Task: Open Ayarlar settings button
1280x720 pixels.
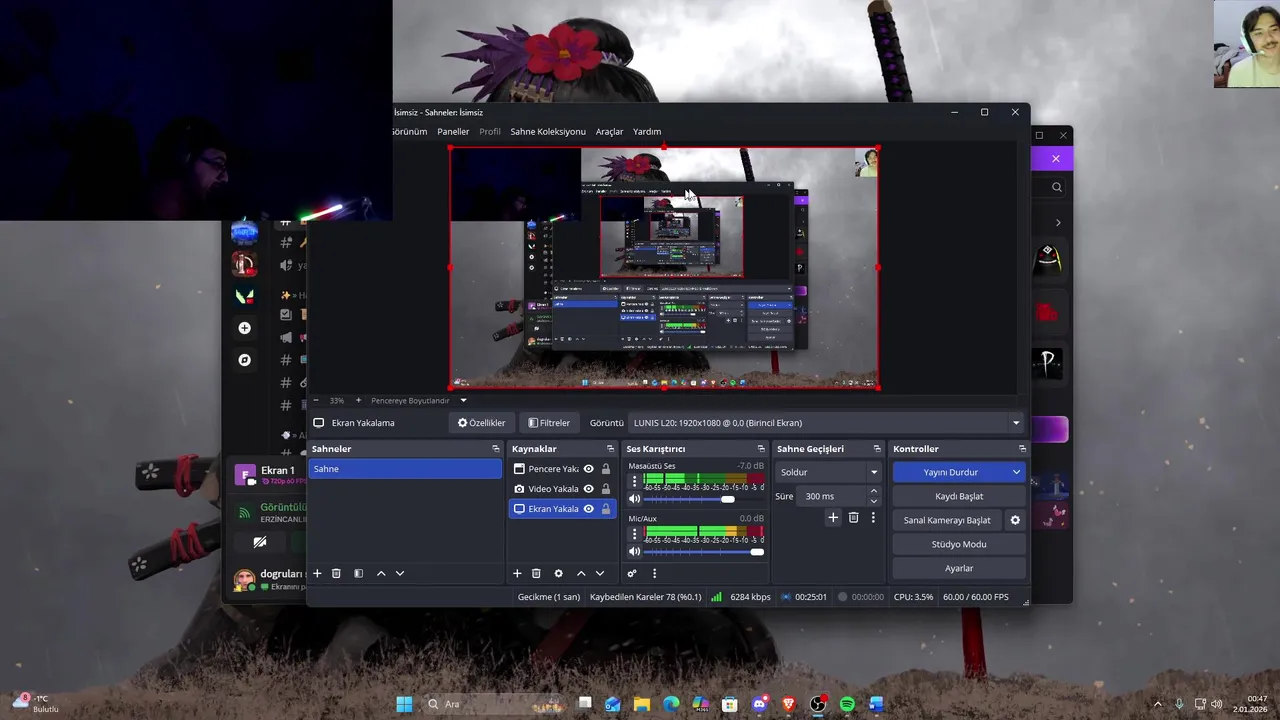Action: point(959,568)
